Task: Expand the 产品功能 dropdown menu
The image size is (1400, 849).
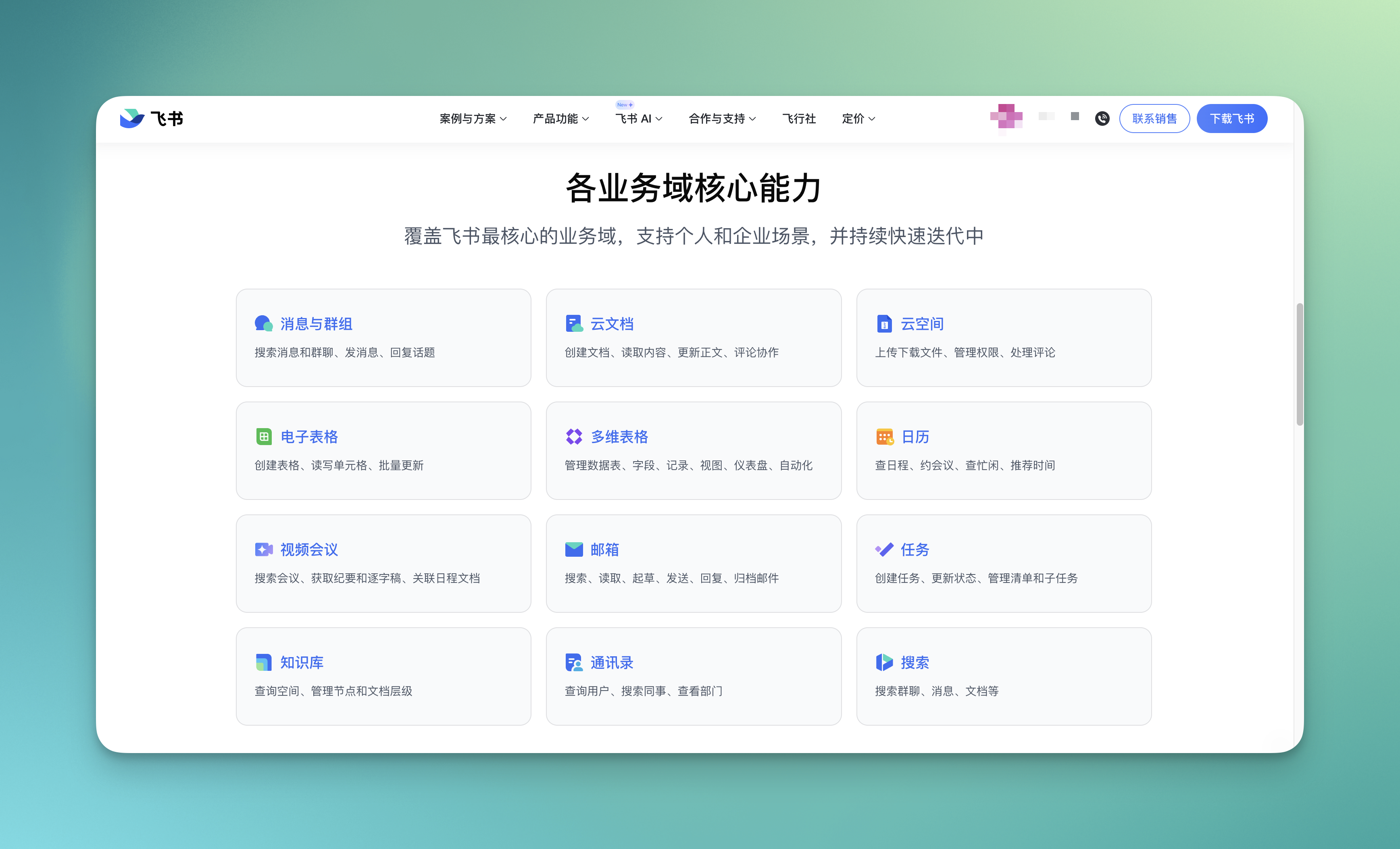Action: click(x=560, y=119)
